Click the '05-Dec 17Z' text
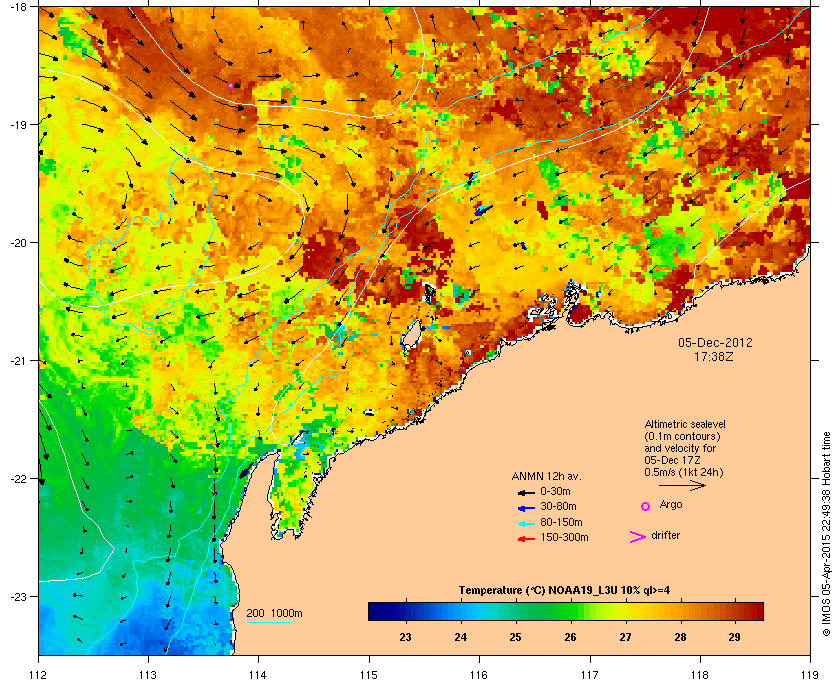The image size is (840, 680). (x=672, y=460)
